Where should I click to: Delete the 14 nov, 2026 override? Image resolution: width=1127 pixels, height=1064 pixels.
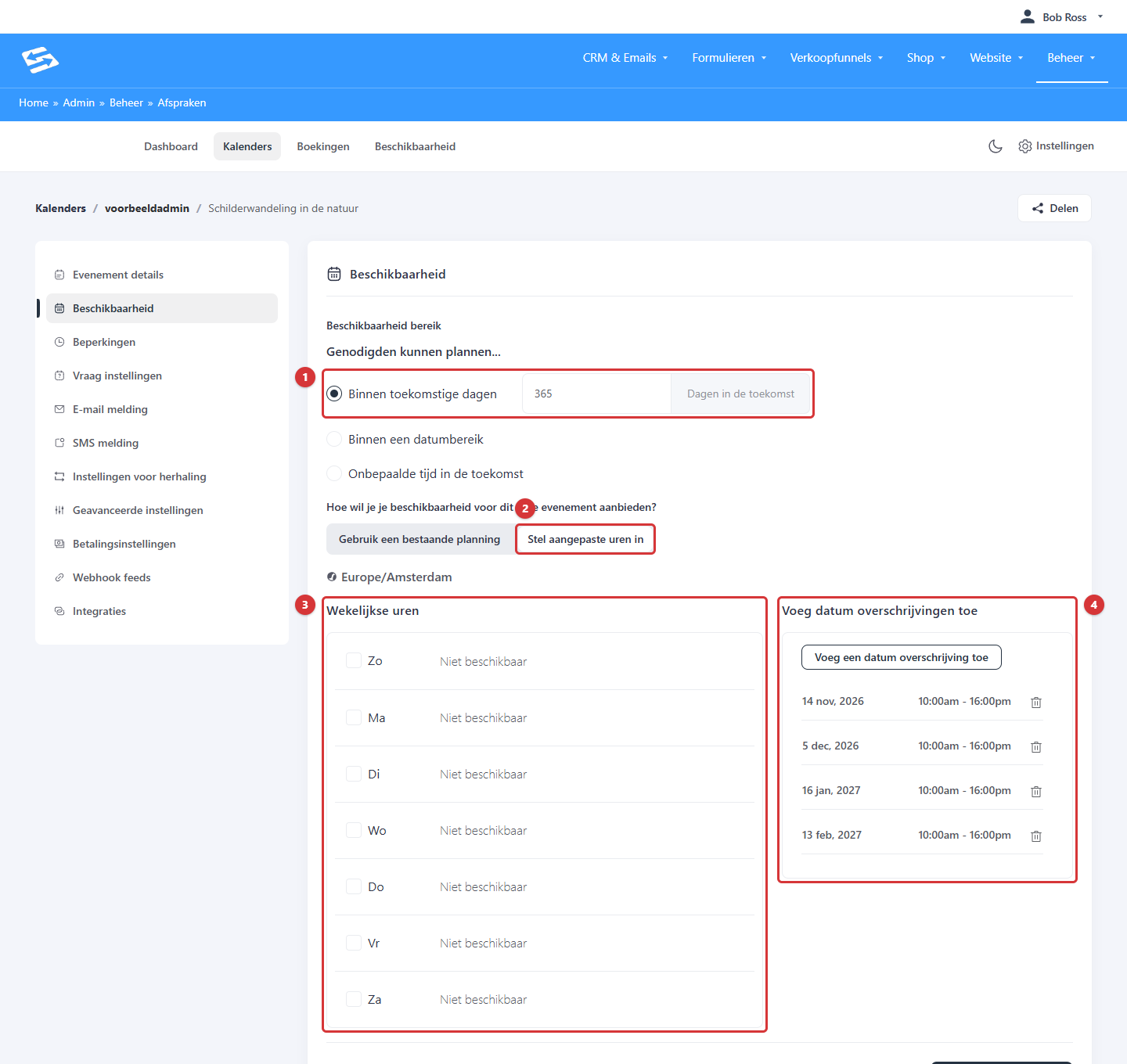tap(1036, 703)
